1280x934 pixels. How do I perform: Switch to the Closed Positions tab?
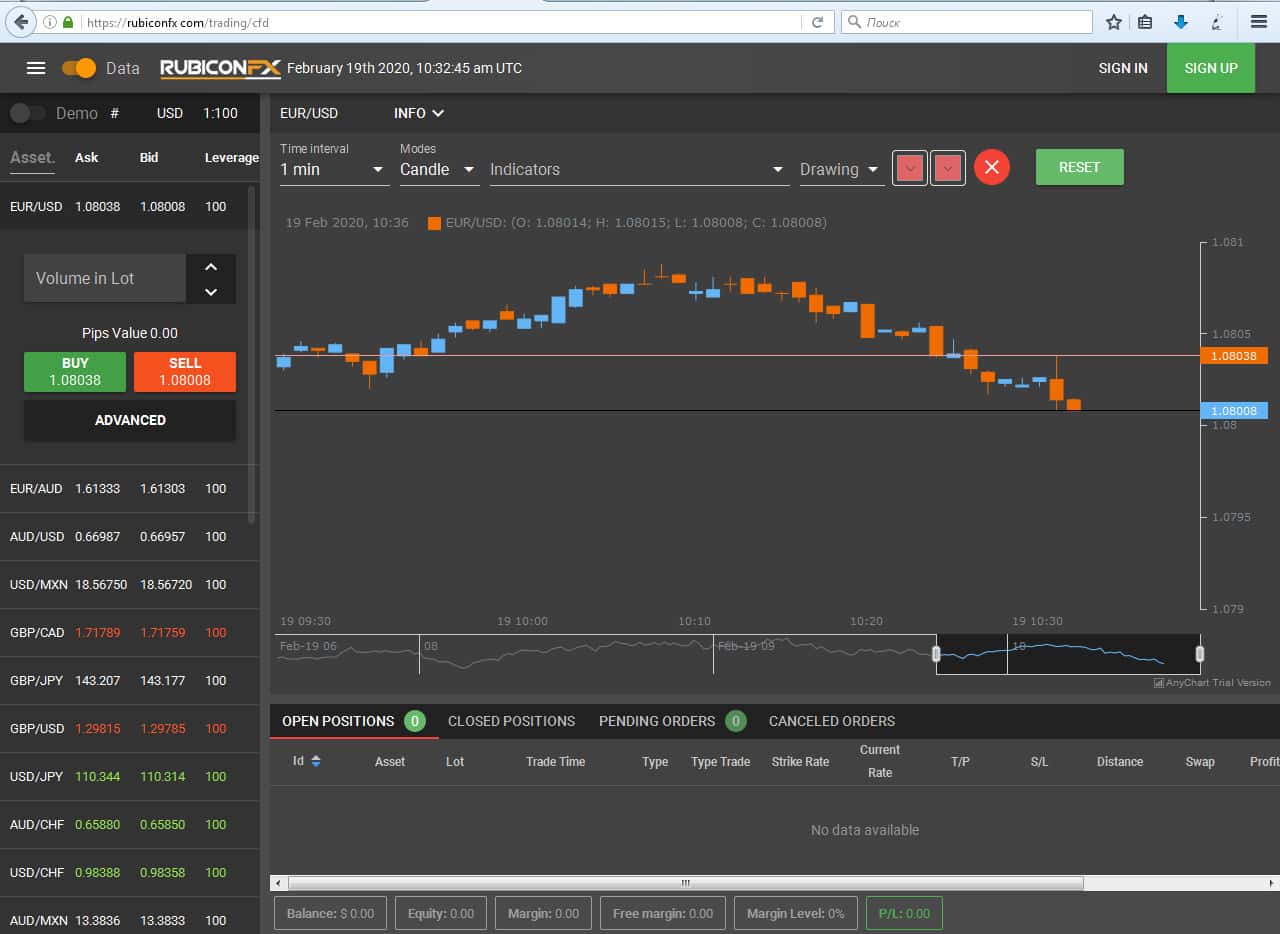pyautogui.click(x=511, y=721)
